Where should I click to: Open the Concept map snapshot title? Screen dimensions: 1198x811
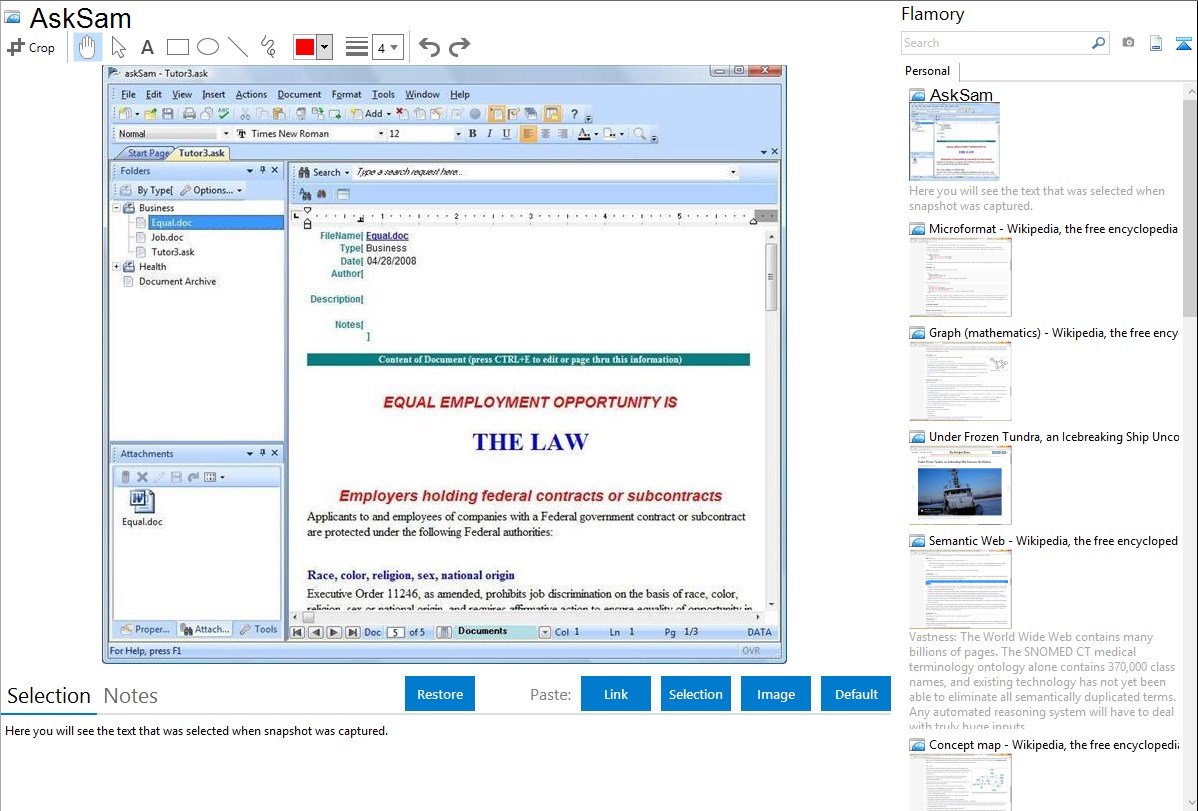[x=1053, y=744]
